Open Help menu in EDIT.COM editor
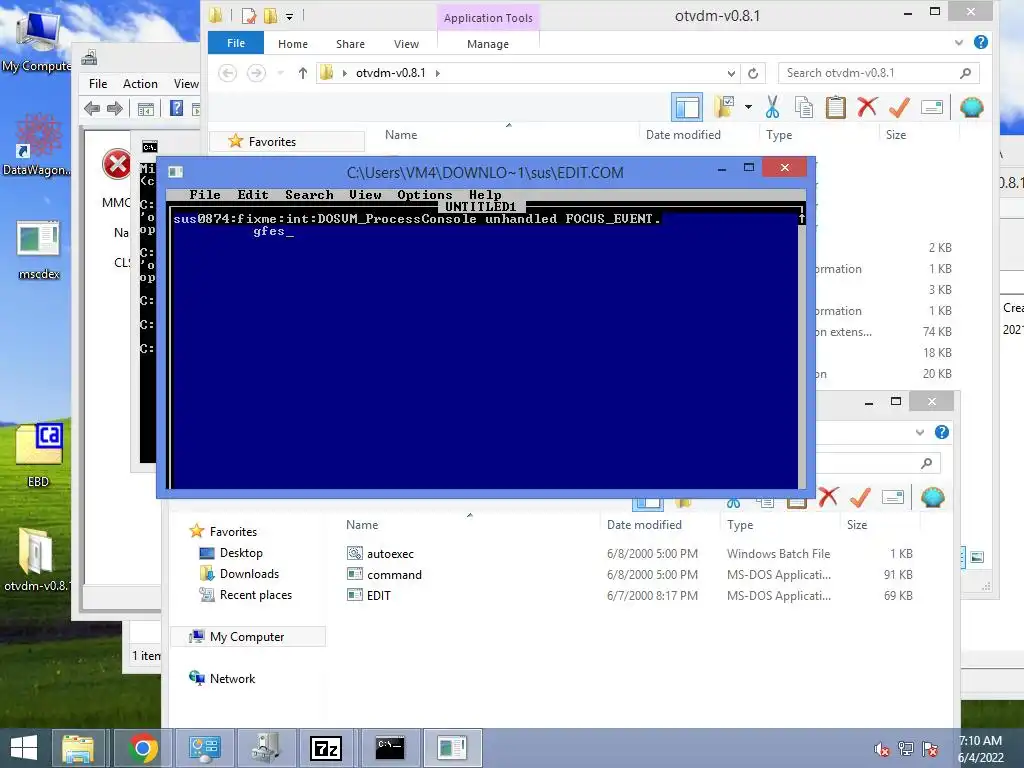 [x=485, y=195]
